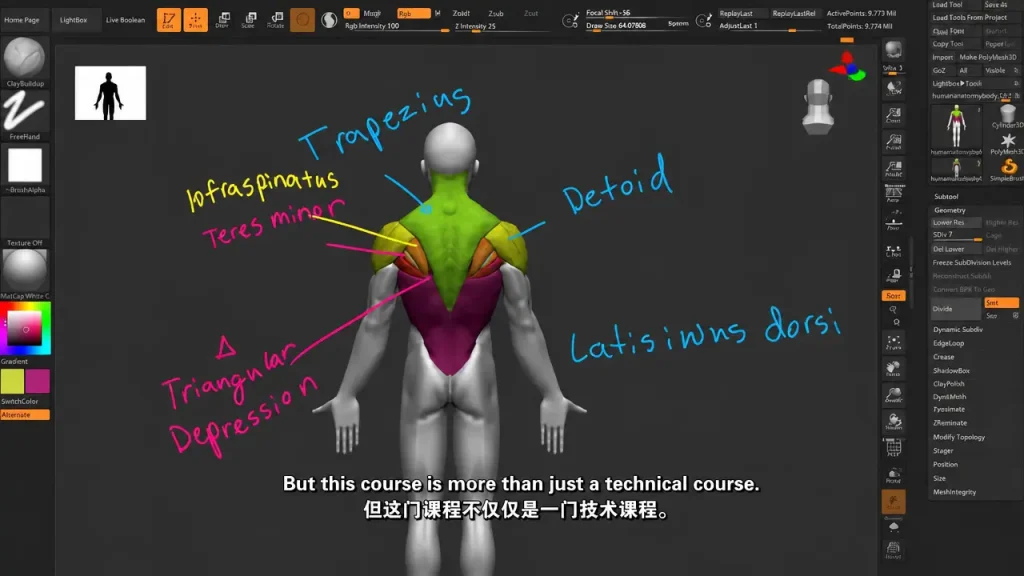This screenshot has width=1024, height=576.
Task: Pick a color in the color picker
Action: click(x=25, y=329)
